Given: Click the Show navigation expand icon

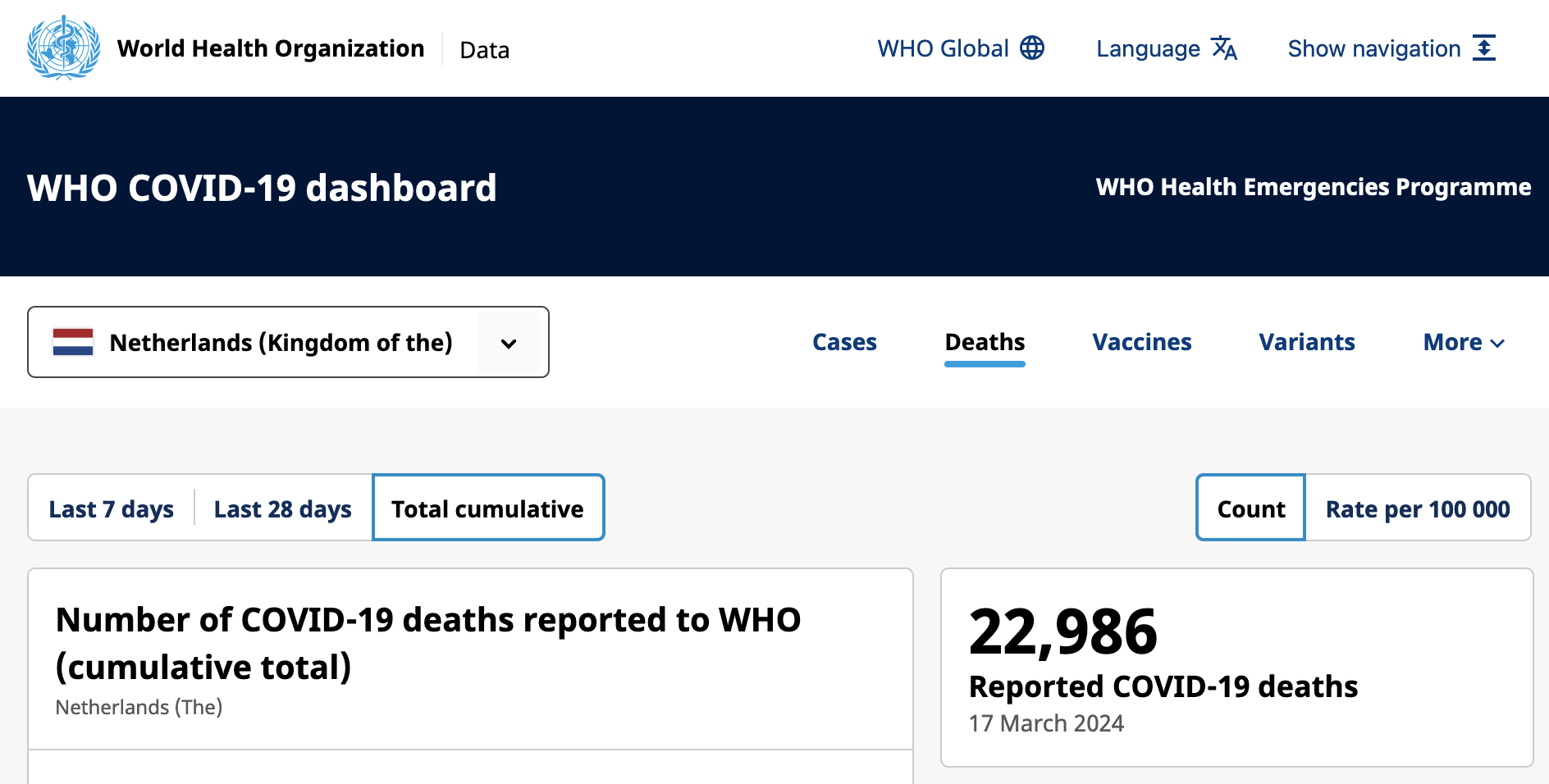Looking at the screenshot, I should pos(1484,48).
